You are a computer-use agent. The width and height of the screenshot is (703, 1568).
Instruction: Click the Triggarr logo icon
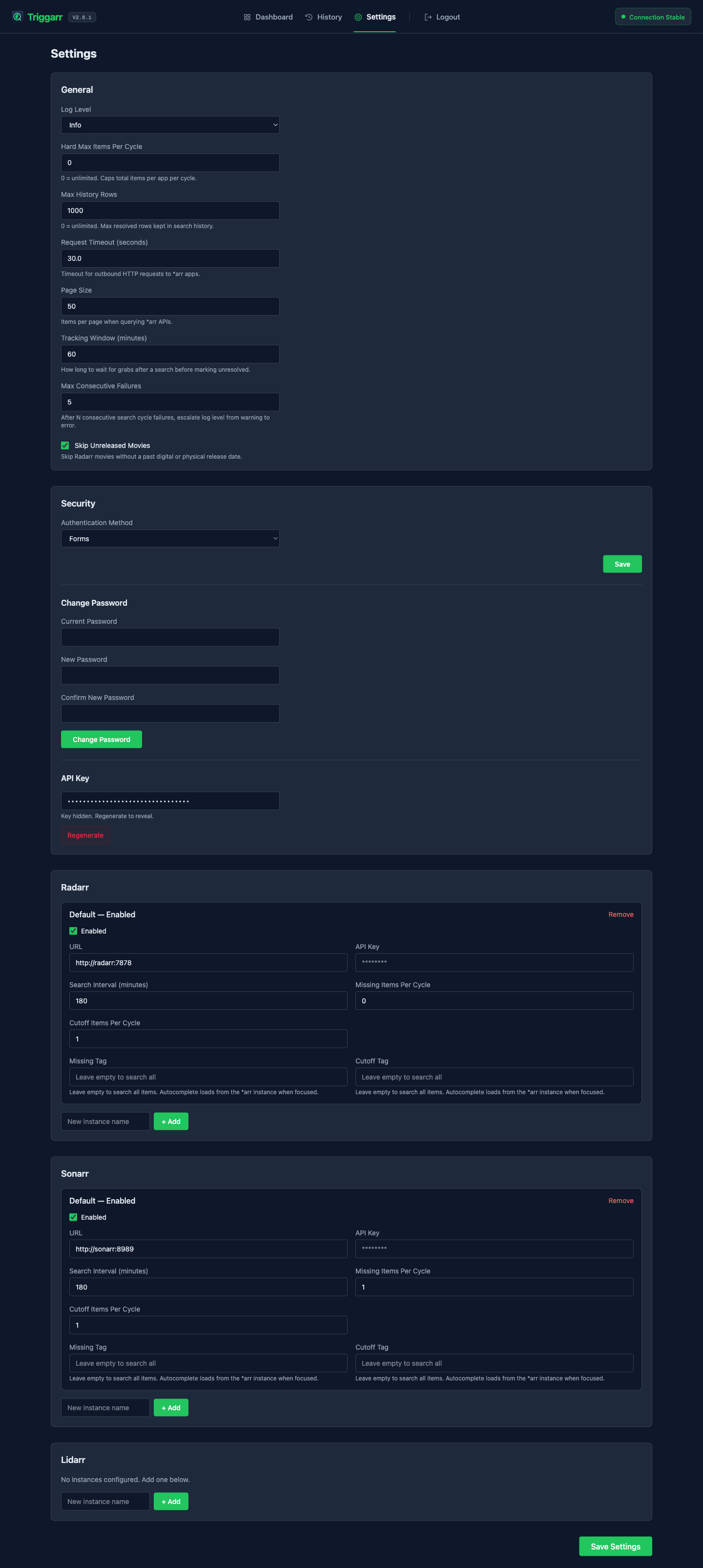(x=17, y=17)
